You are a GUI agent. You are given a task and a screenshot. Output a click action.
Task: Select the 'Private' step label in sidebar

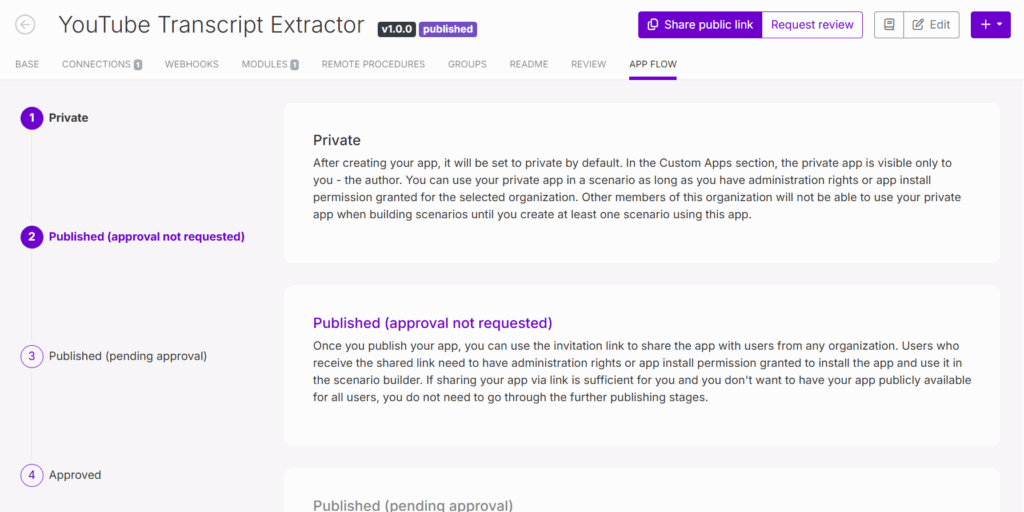click(x=69, y=118)
